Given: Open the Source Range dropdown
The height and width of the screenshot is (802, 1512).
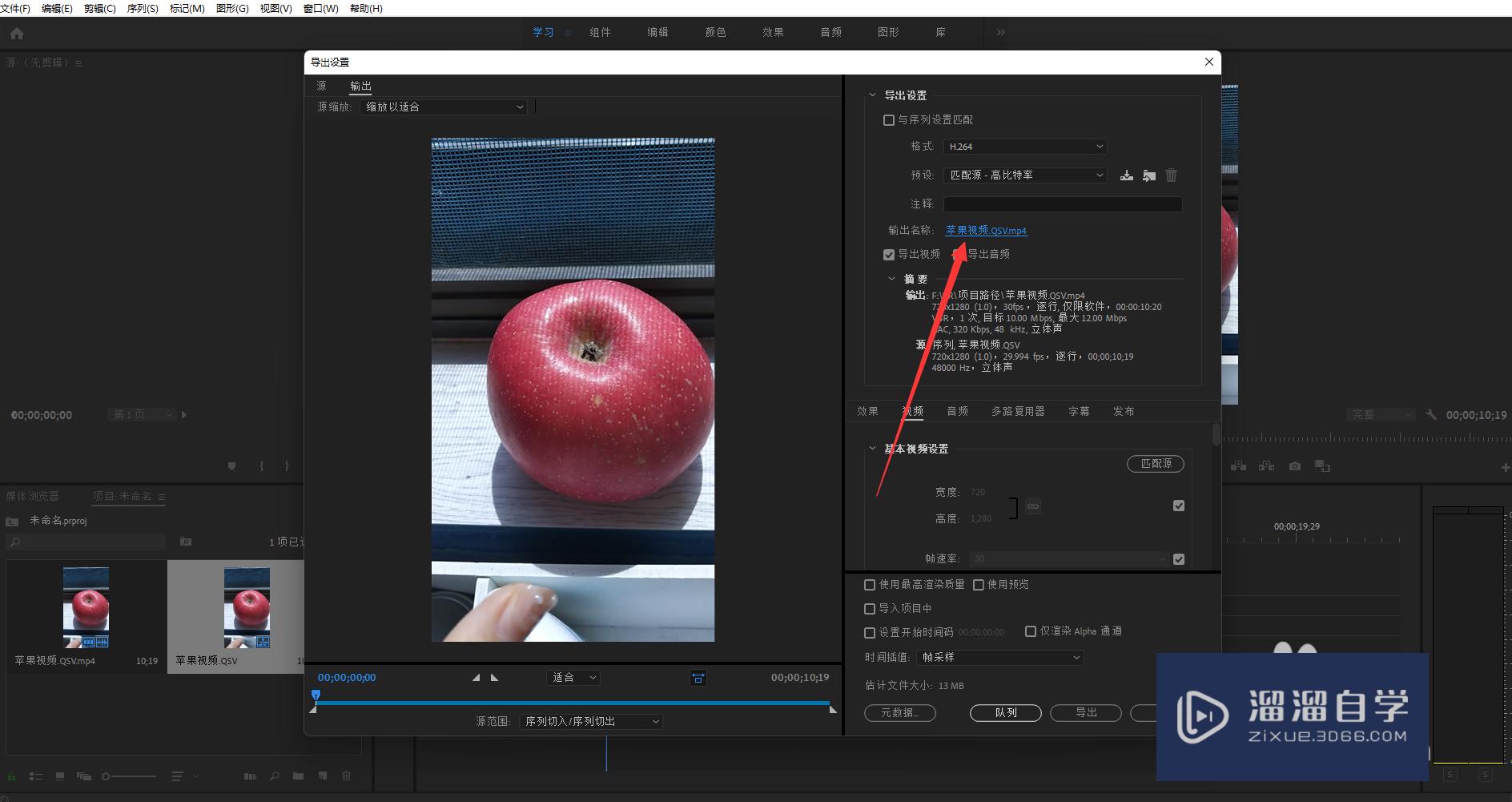Looking at the screenshot, I should pyautogui.click(x=591, y=721).
